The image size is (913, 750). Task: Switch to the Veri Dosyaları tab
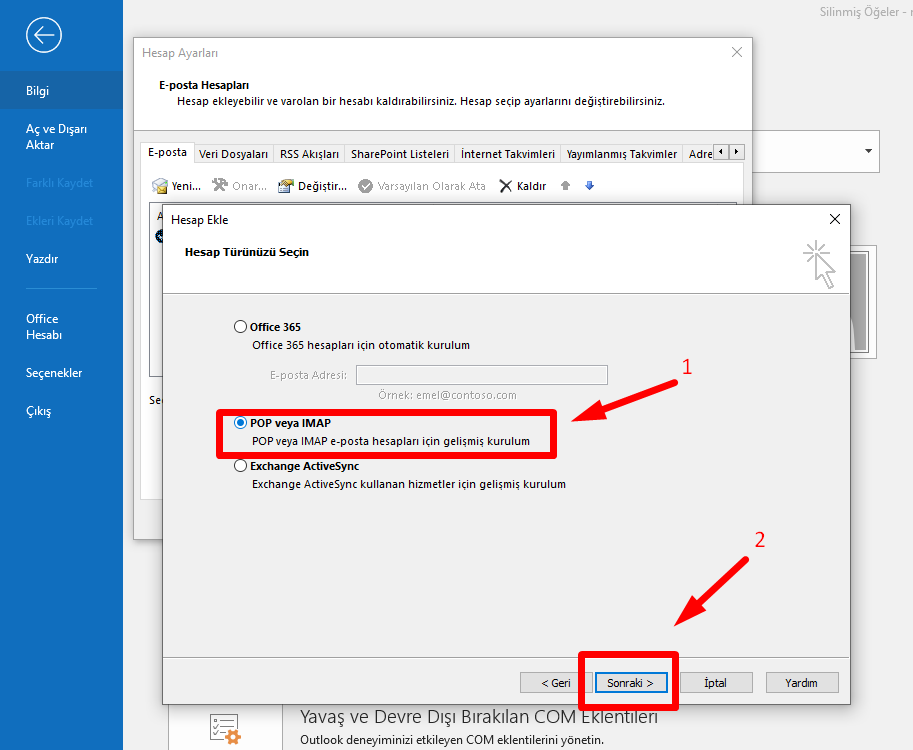[x=233, y=154]
